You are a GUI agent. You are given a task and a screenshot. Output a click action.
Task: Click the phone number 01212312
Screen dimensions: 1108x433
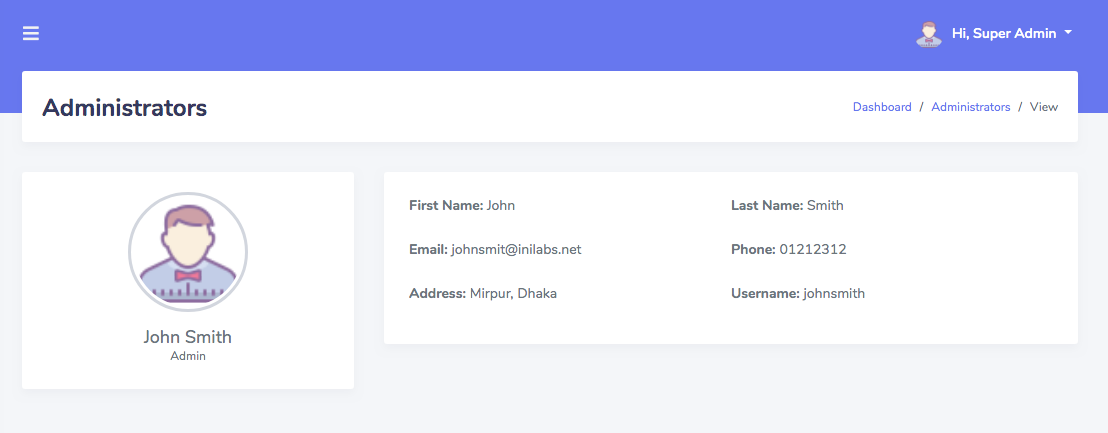tap(813, 249)
